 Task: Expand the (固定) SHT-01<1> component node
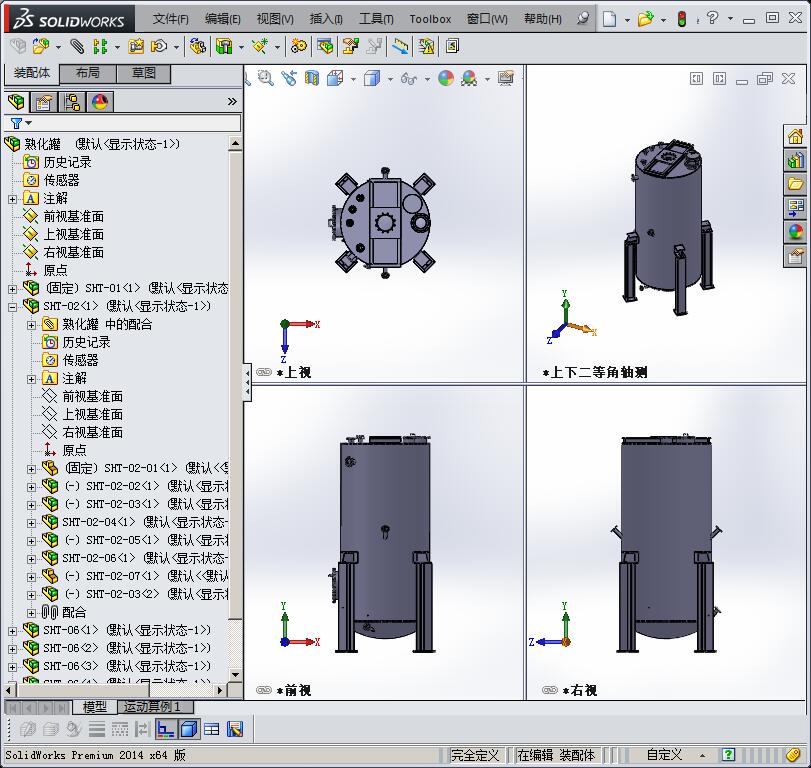(x=12, y=289)
